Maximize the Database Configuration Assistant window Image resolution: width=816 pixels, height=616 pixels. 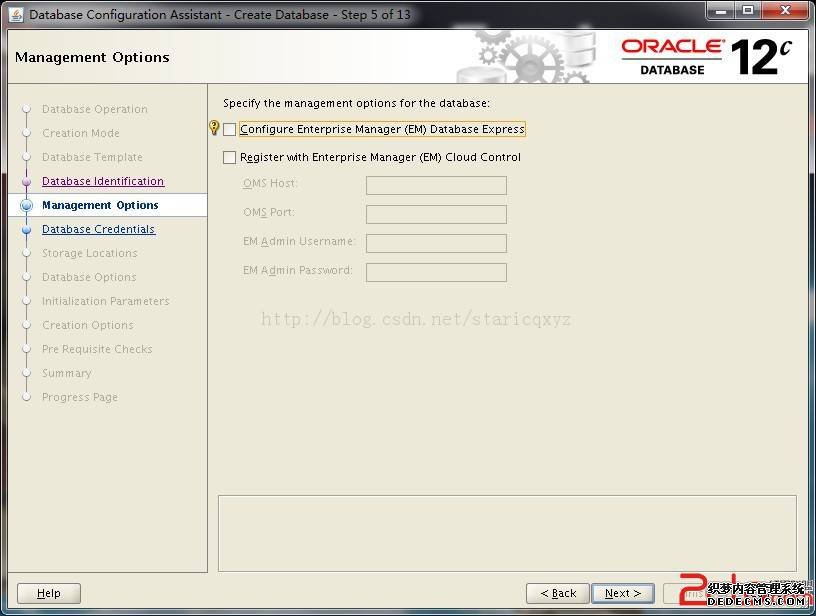pos(748,11)
